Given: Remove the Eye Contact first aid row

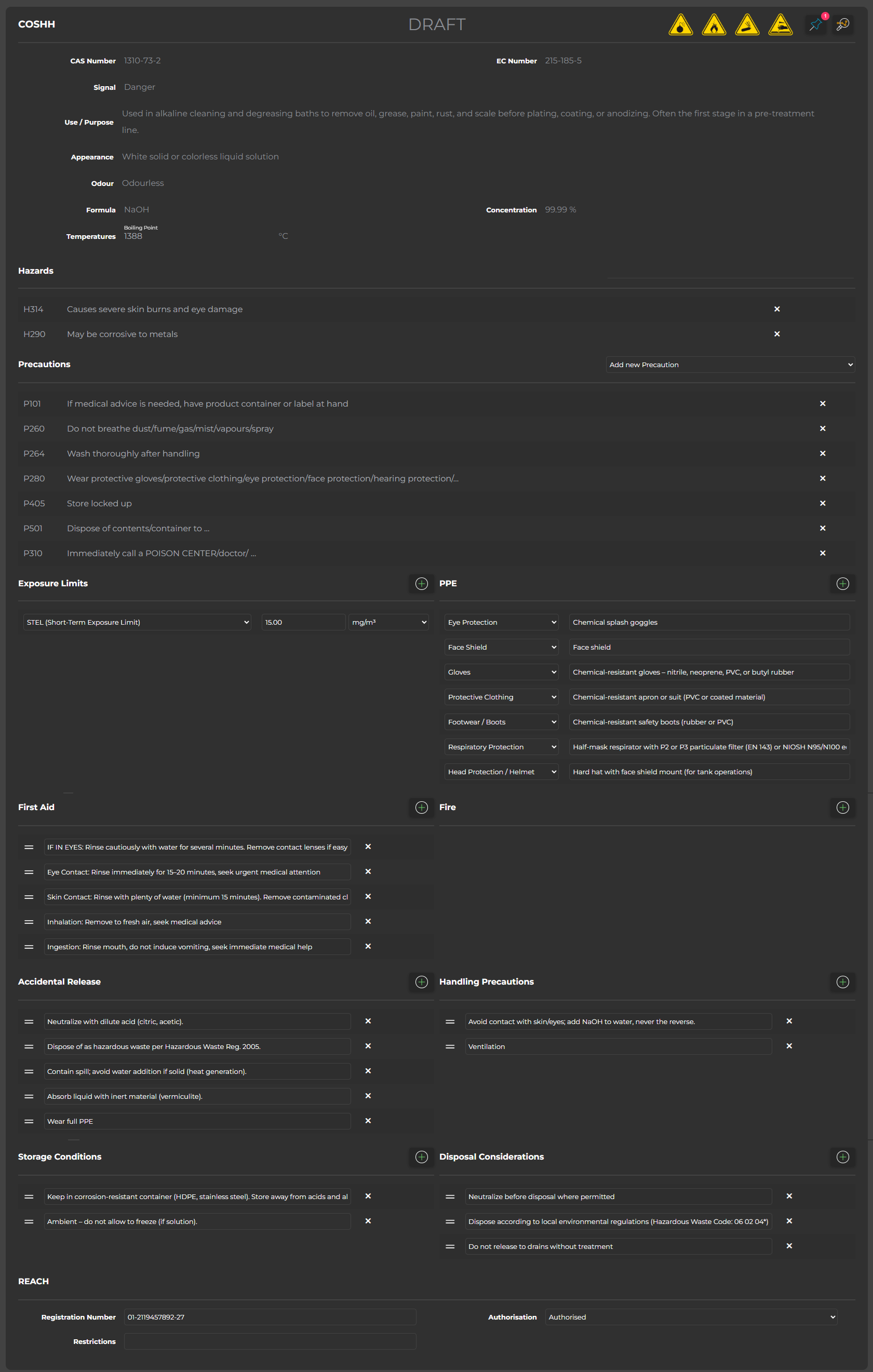Looking at the screenshot, I should pos(368,872).
